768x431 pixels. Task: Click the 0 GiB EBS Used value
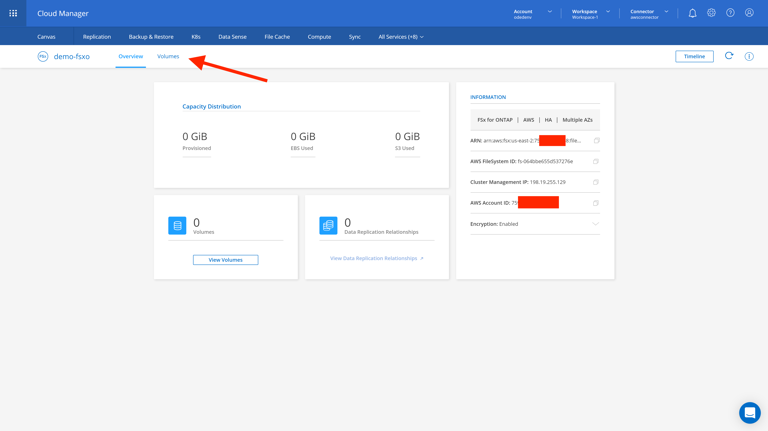(x=303, y=137)
